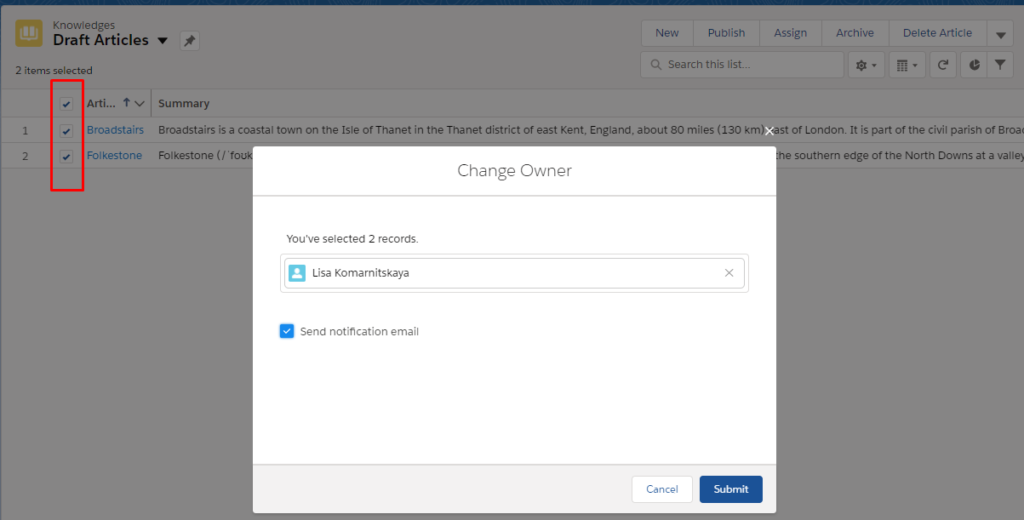The width and height of the screenshot is (1024, 520).
Task: Uncheck the Broadstairs row checkbox
Action: (x=66, y=131)
